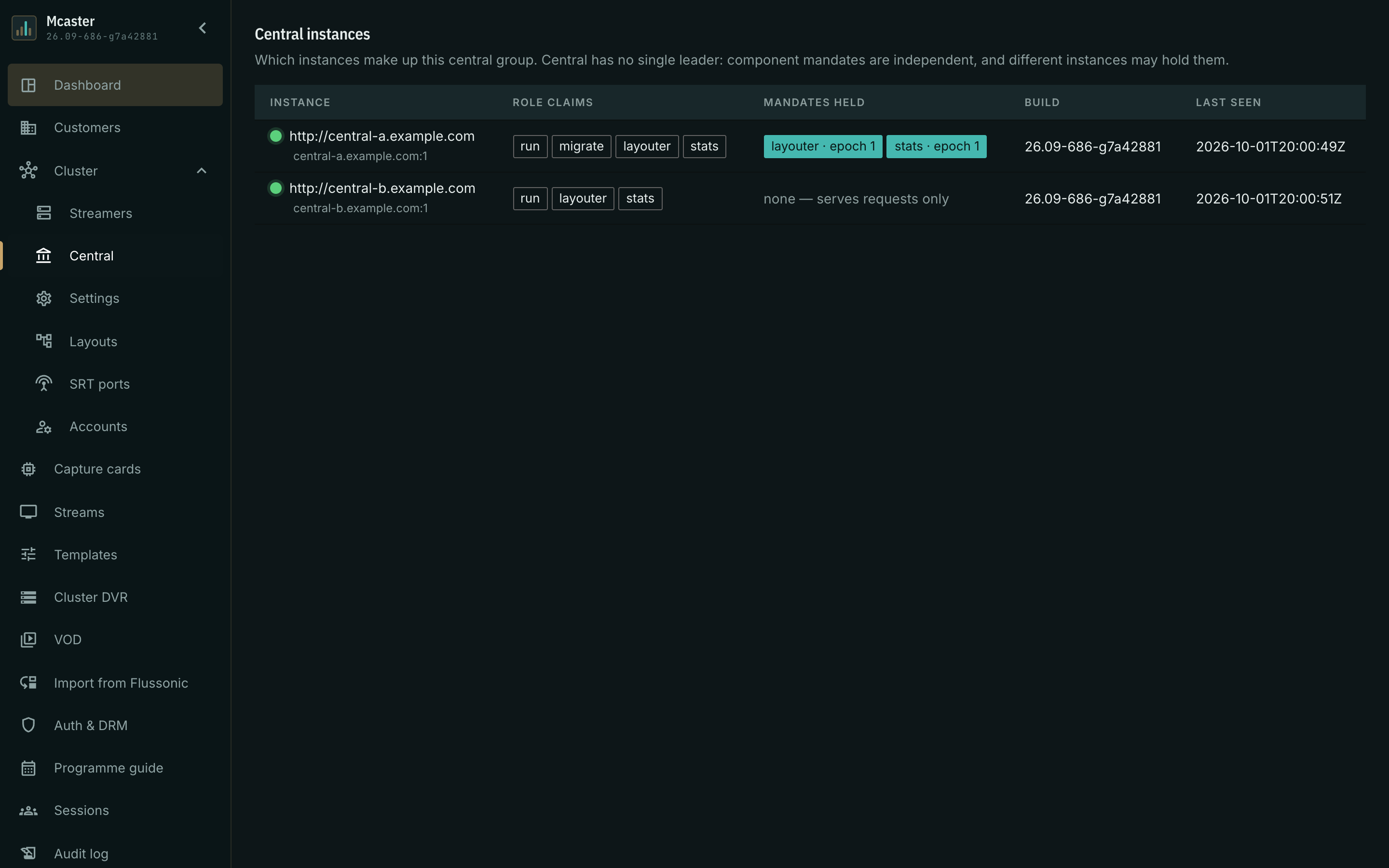Click the Streams monitor icon
The width and height of the screenshot is (1389, 868).
click(28, 512)
